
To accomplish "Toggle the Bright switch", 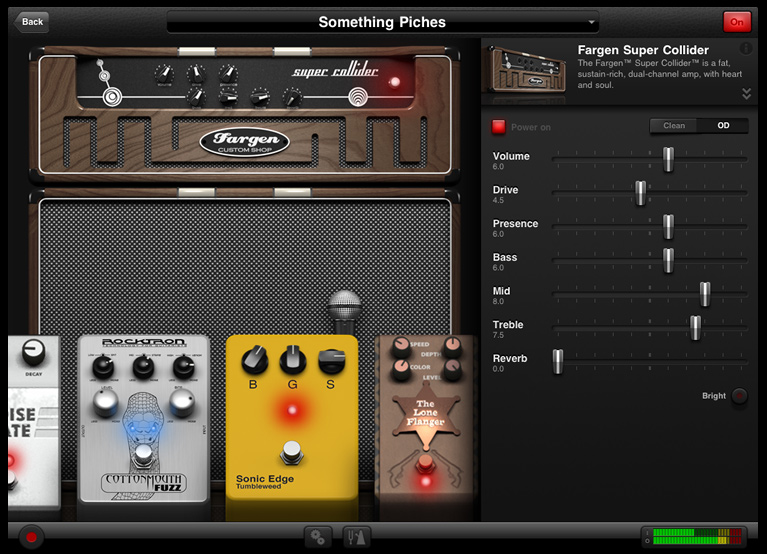I will click(x=740, y=396).
